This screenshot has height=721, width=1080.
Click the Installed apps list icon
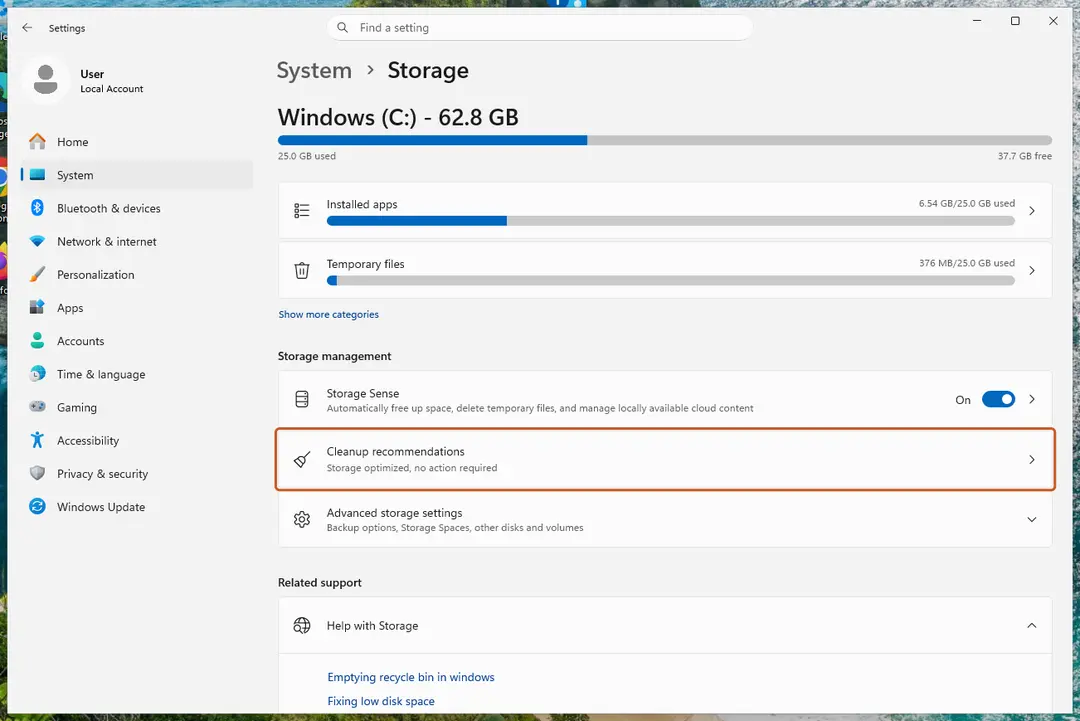click(x=302, y=211)
